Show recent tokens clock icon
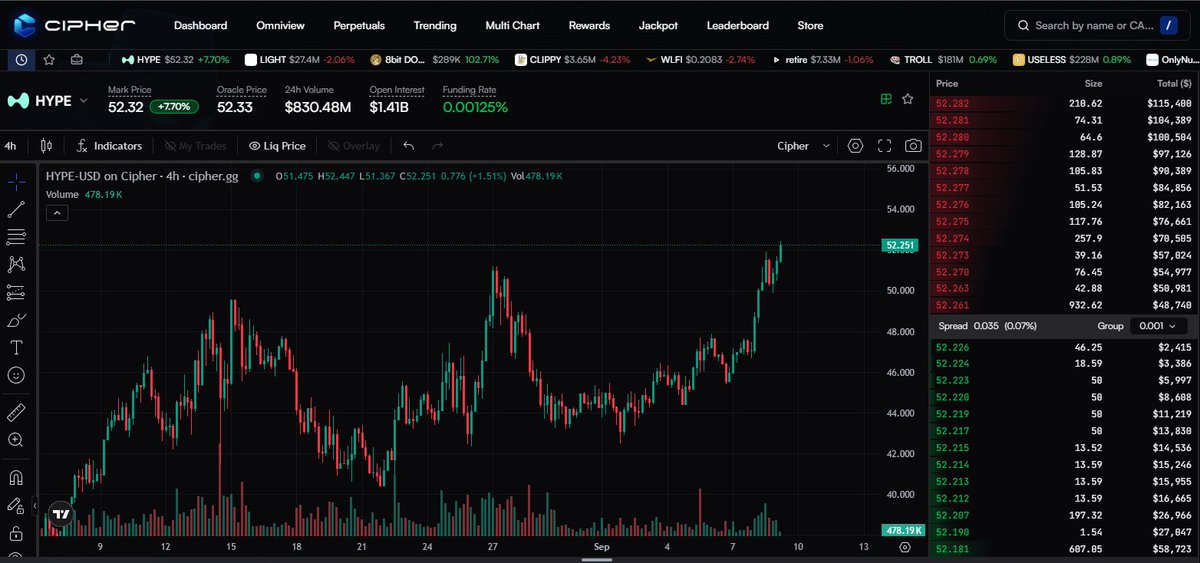Image resolution: width=1200 pixels, height=563 pixels. click(21, 59)
